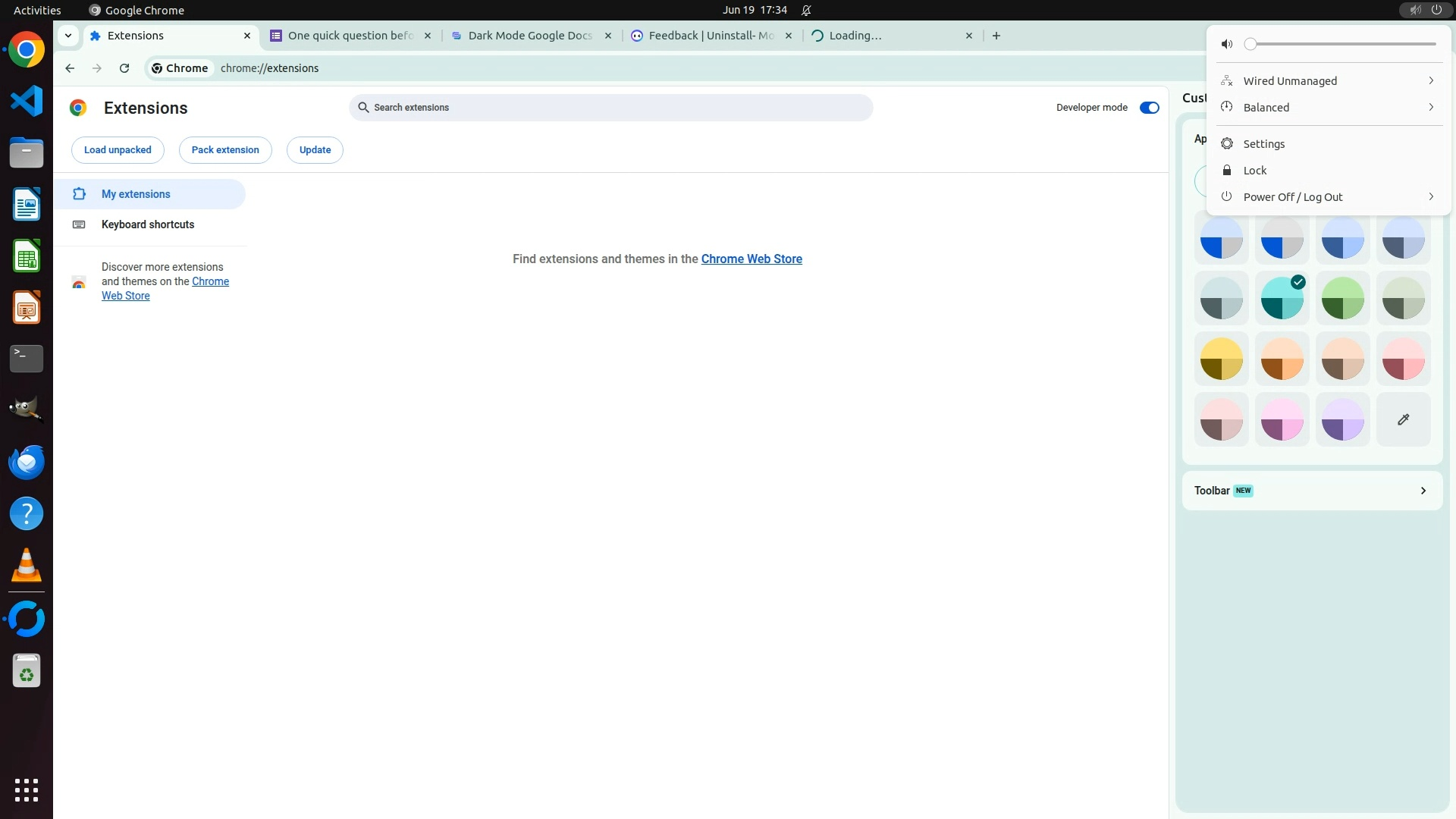Click the custom color eyedropper icon

click(1403, 419)
